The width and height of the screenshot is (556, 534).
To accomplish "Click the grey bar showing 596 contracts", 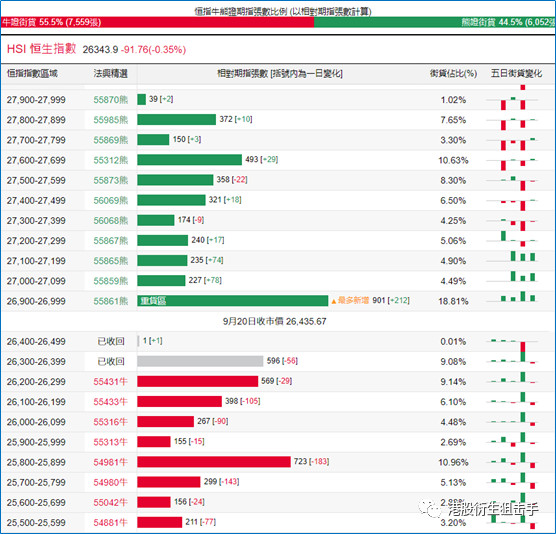I will click(x=200, y=361).
